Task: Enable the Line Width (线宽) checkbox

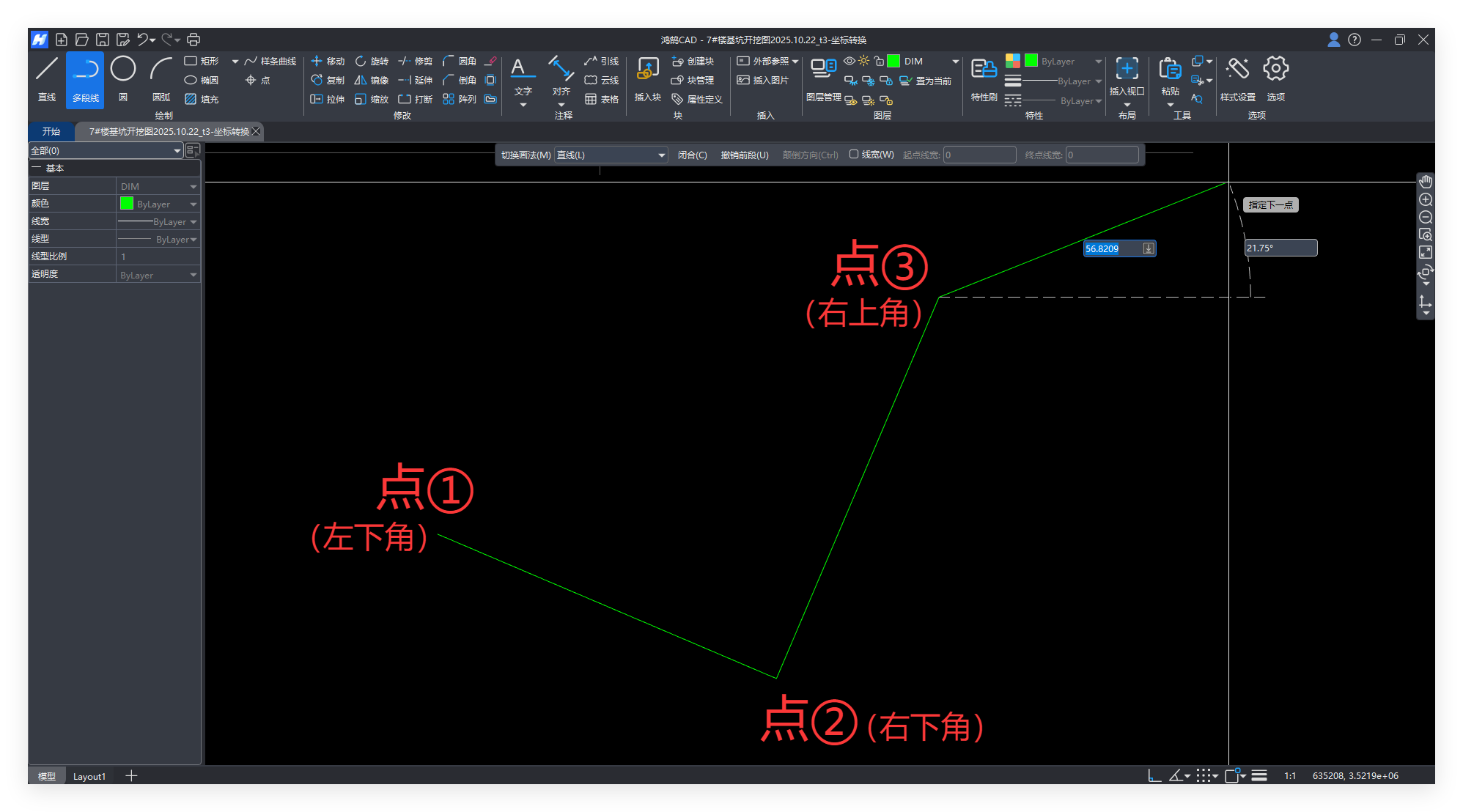Action: (854, 155)
